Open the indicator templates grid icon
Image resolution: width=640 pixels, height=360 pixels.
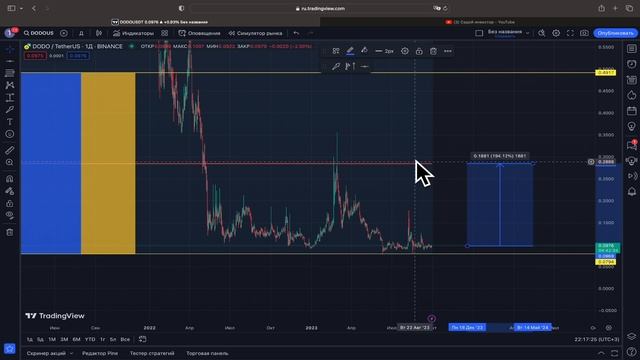click(164, 33)
